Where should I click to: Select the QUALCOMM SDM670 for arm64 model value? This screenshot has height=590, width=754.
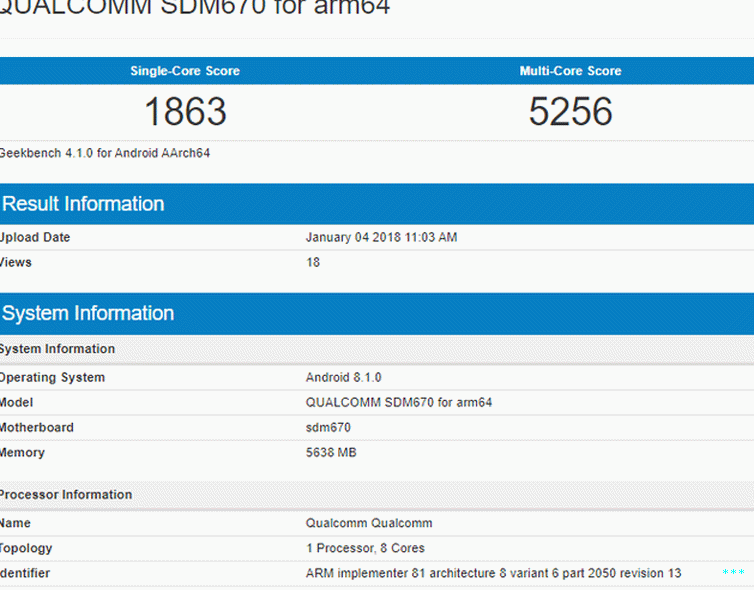[399, 402]
